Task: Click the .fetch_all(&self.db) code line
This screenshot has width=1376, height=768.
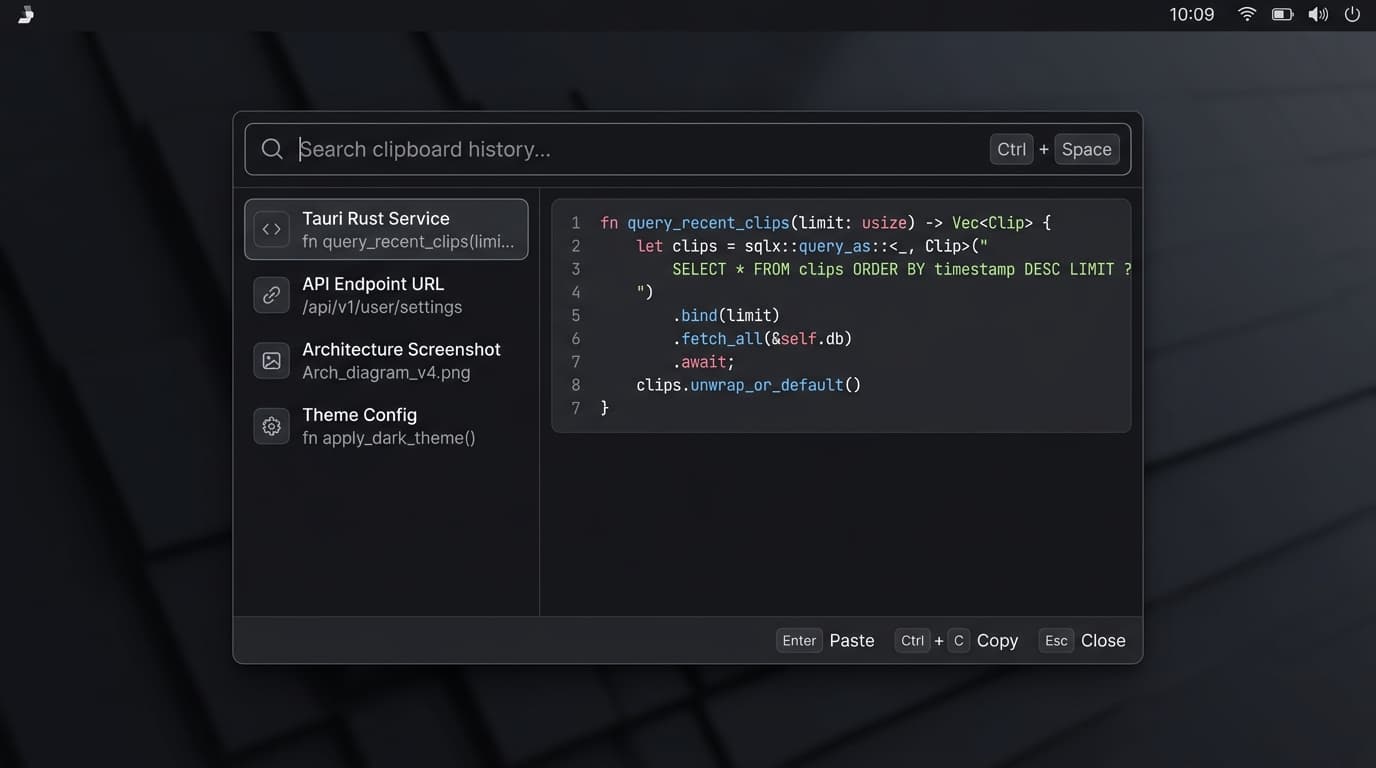Action: 762,338
